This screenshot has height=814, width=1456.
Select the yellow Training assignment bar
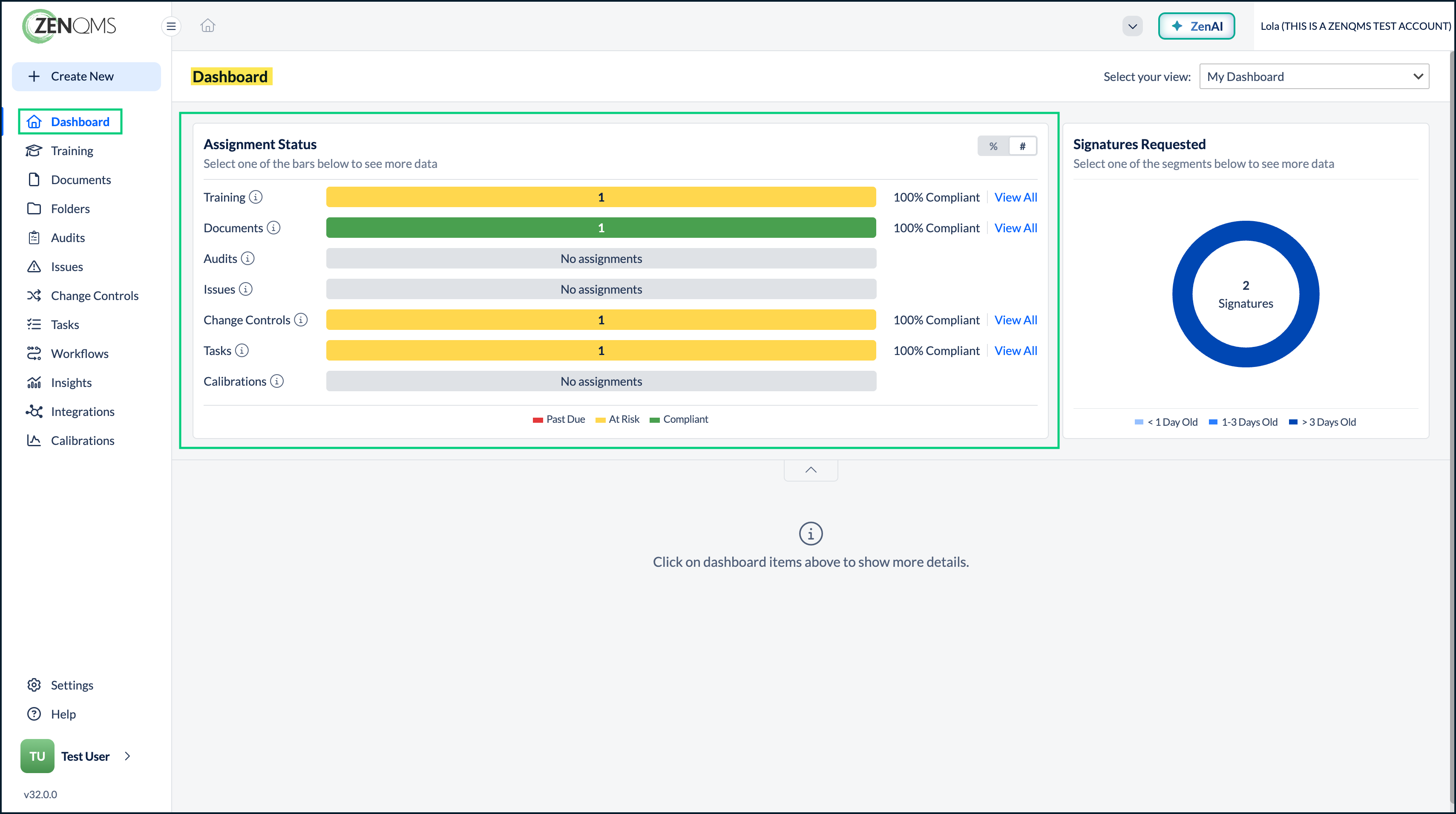click(601, 197)
